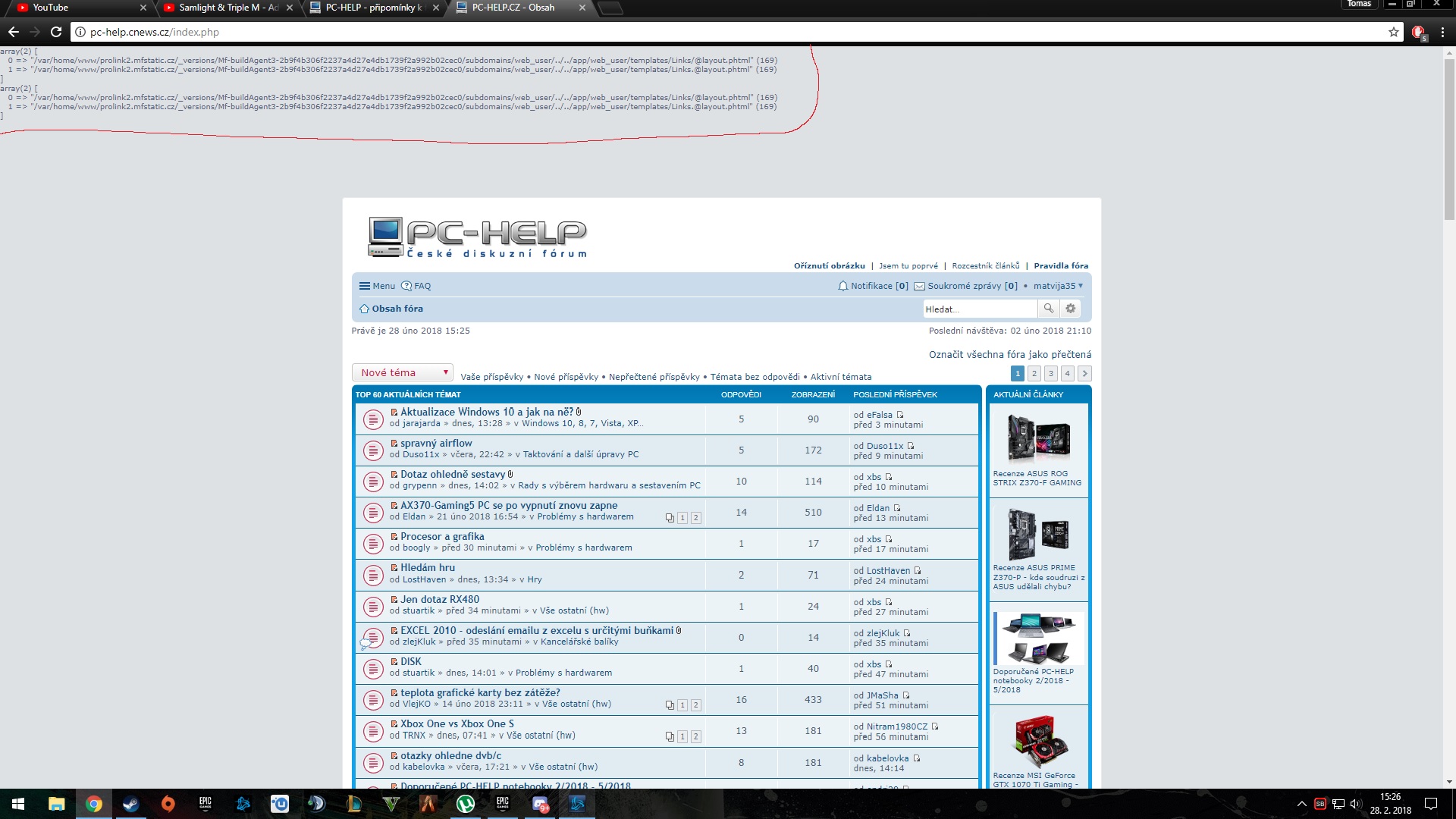Click the Notifikace bell icon
Viewport: 1456px width, 819px height.
(843, 286)
